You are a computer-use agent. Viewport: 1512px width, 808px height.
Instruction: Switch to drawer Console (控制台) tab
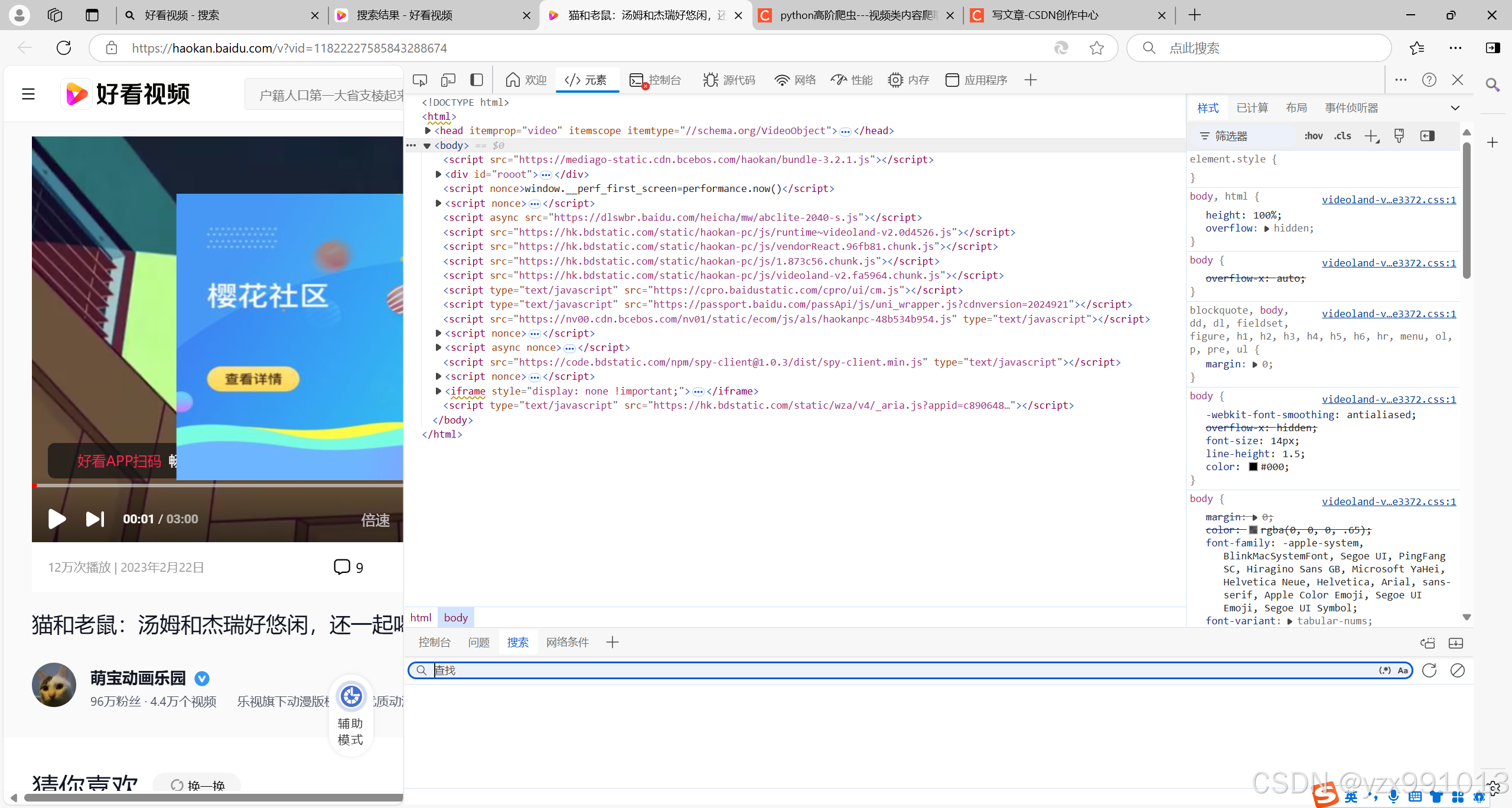435,642
